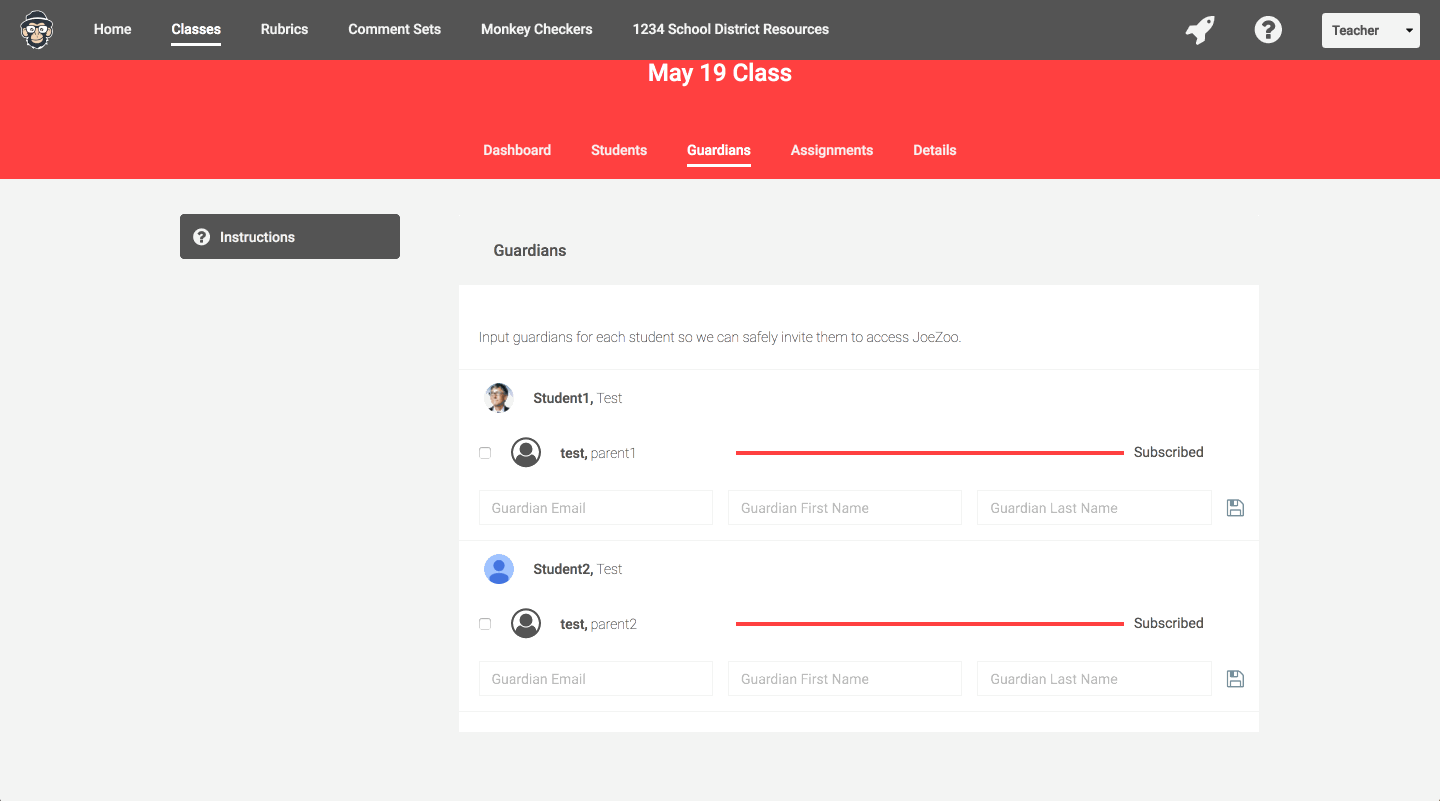Open the help question mark icon
The image size is (1440, 801).
(1268, 30)
